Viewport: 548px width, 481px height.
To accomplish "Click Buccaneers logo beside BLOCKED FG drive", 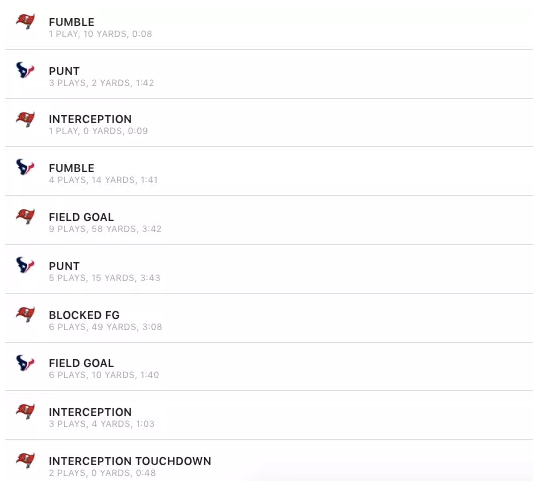I will click(x=26, y=314).
